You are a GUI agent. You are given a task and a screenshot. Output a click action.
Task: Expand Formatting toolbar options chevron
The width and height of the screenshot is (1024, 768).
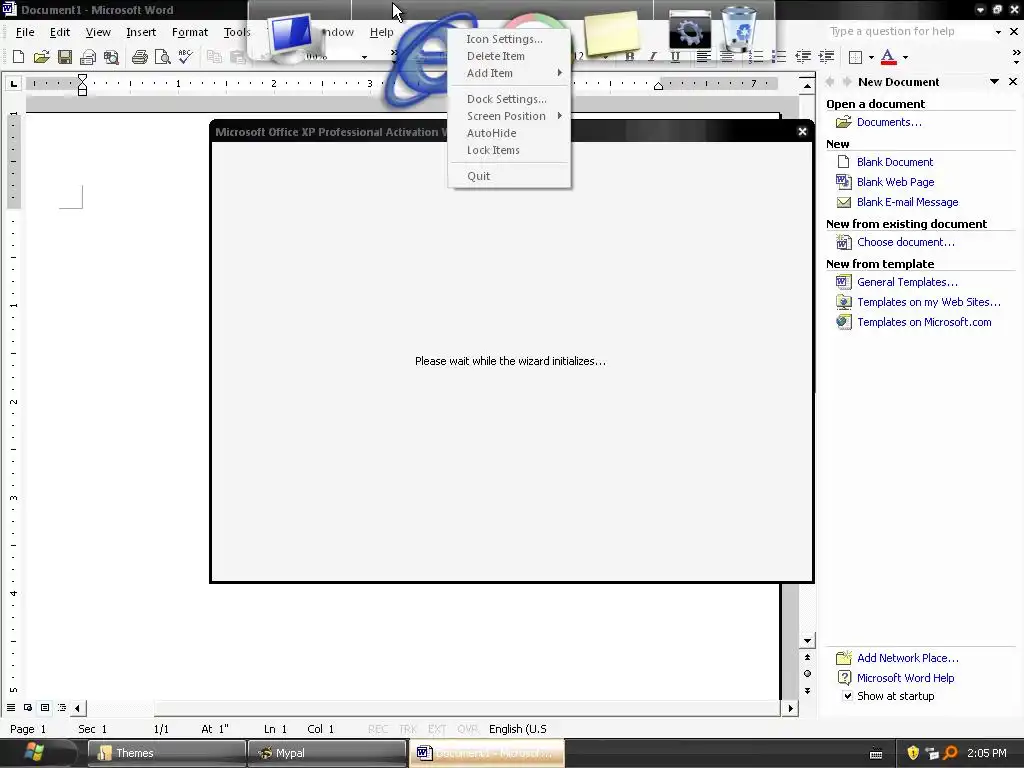click(1016, 57)
